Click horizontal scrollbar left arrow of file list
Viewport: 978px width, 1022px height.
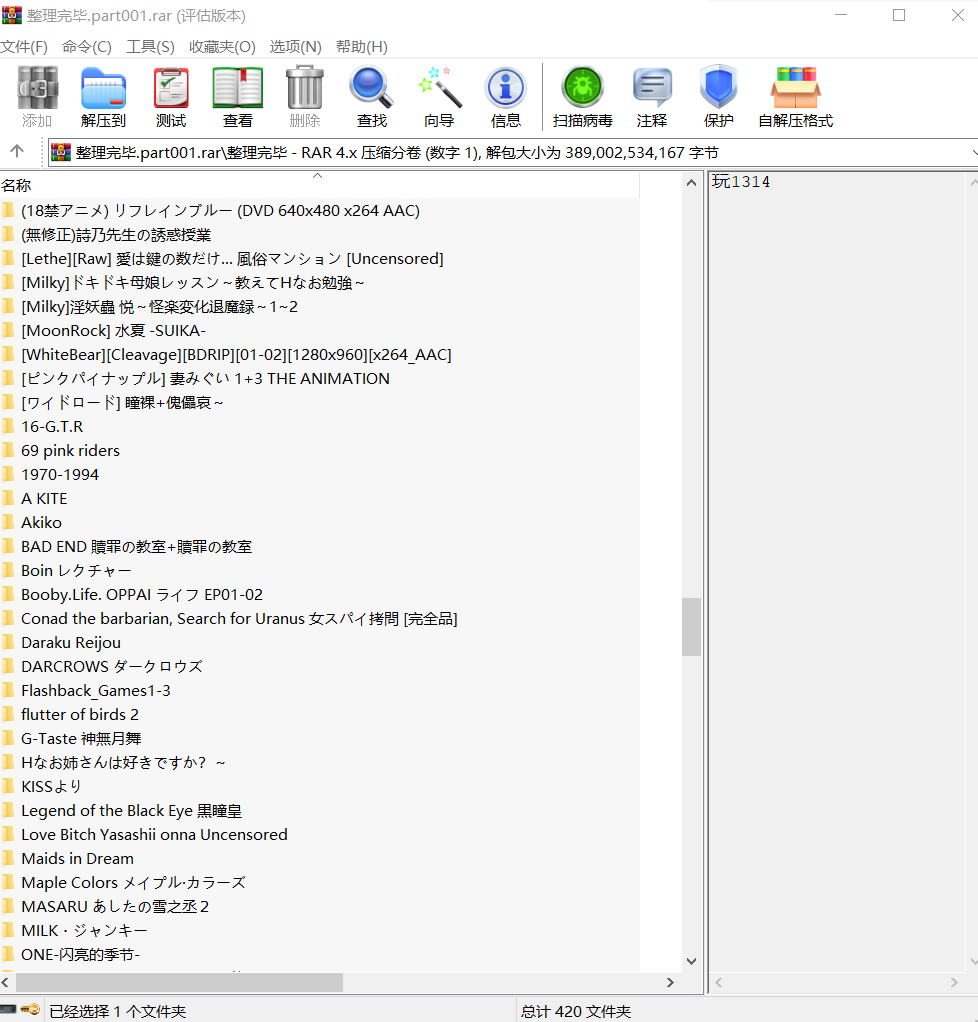[x=6, y=982]
